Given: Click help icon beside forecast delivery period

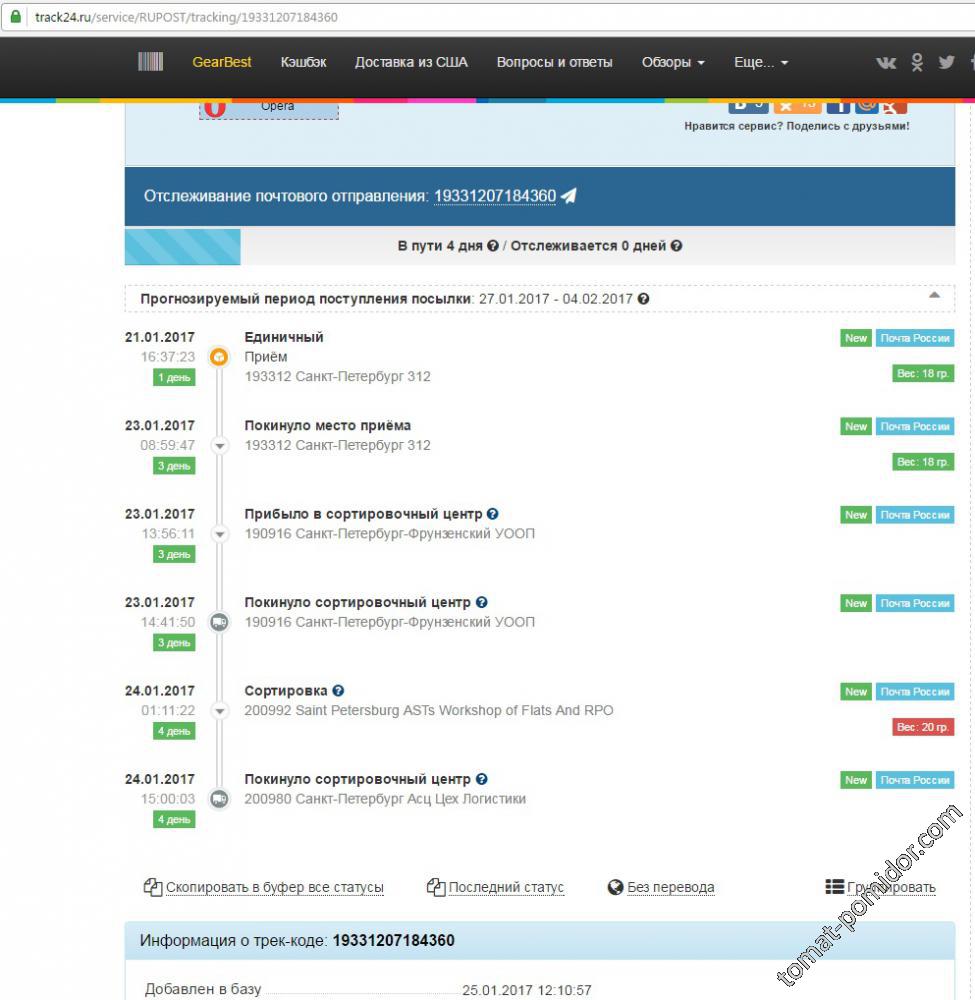Looking at the screenshot, I should coord(643,298).
